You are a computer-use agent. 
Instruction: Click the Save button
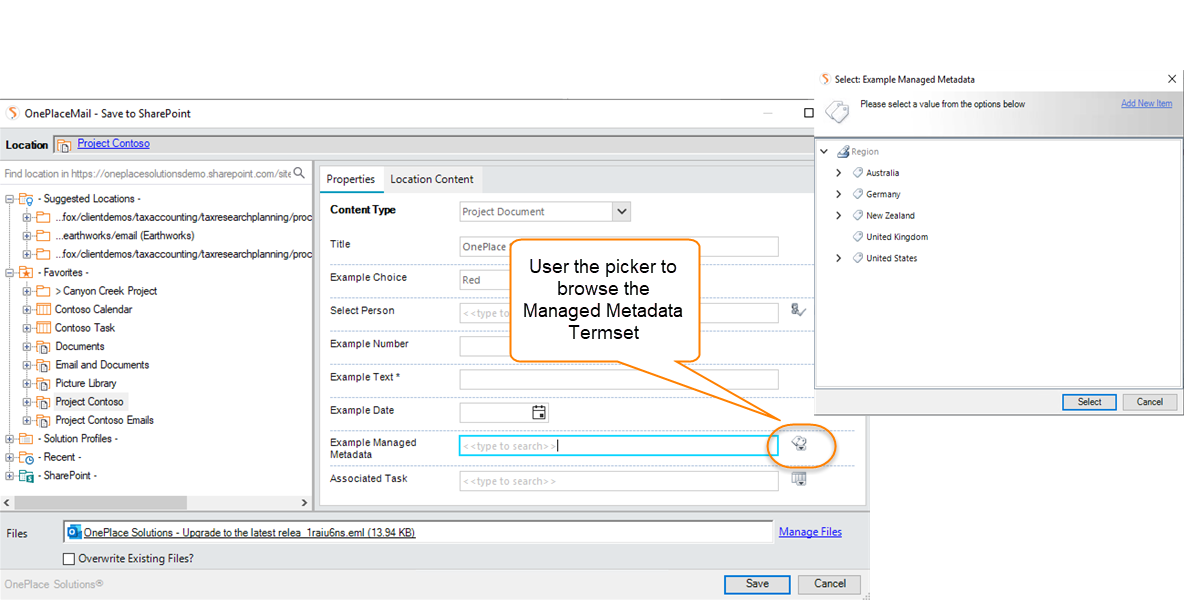coord(757,584)
